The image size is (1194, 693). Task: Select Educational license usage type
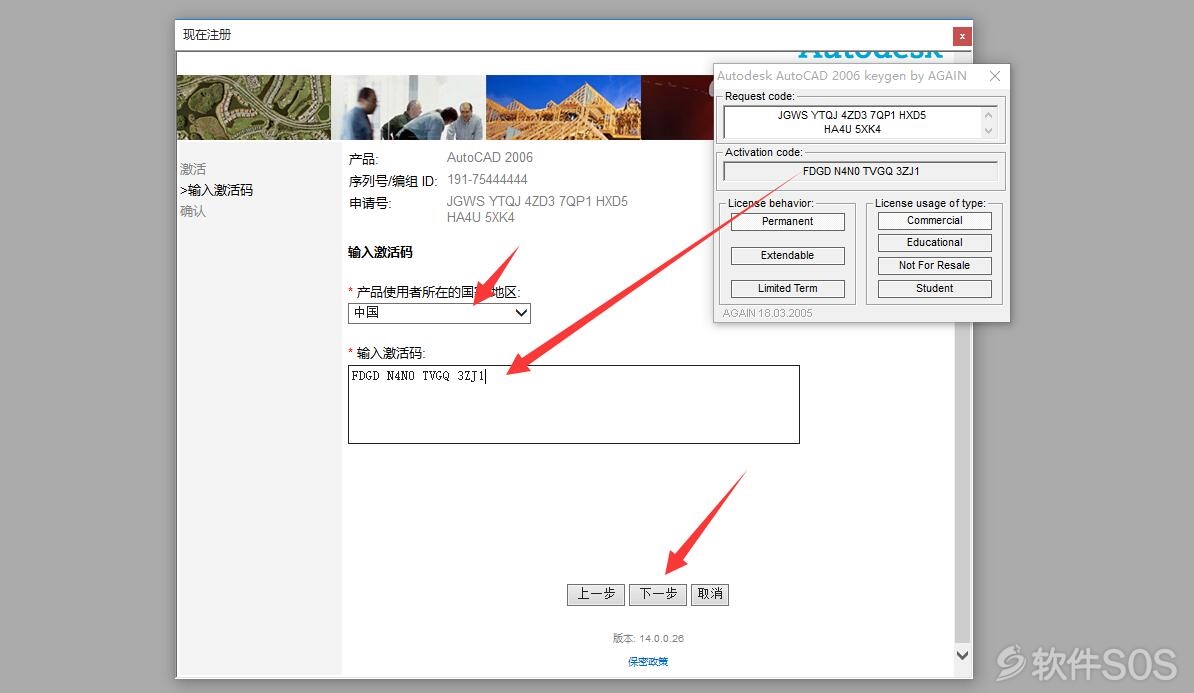[934, 243]
